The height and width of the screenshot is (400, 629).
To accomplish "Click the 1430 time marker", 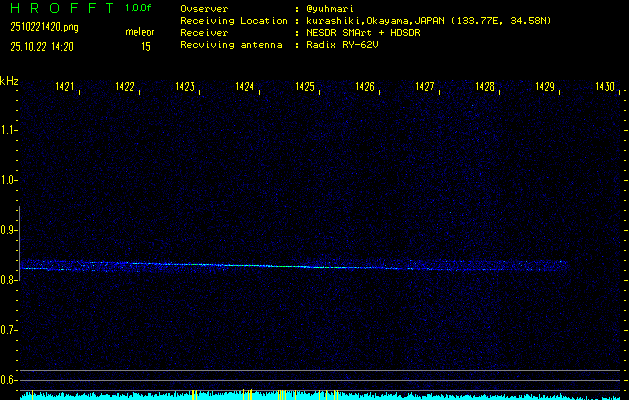I will pyautogui.click(x=605, y=88).
